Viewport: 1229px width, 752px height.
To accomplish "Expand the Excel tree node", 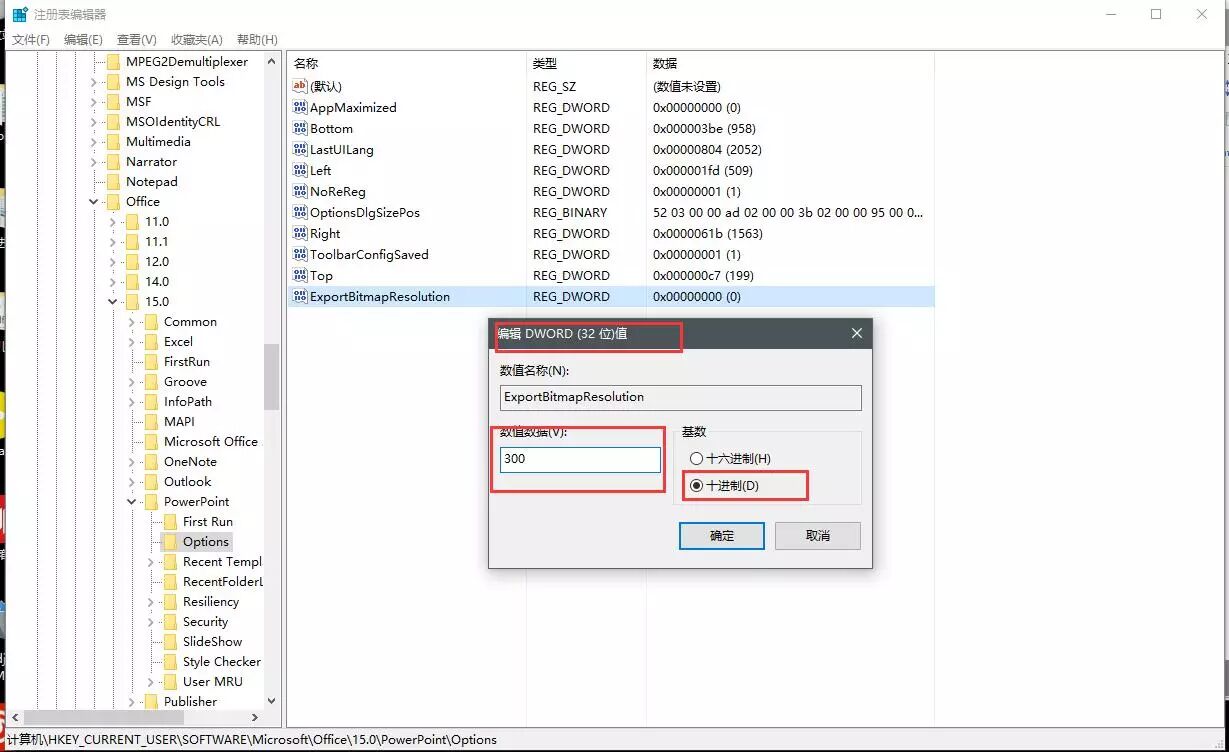I will [132, 341].
